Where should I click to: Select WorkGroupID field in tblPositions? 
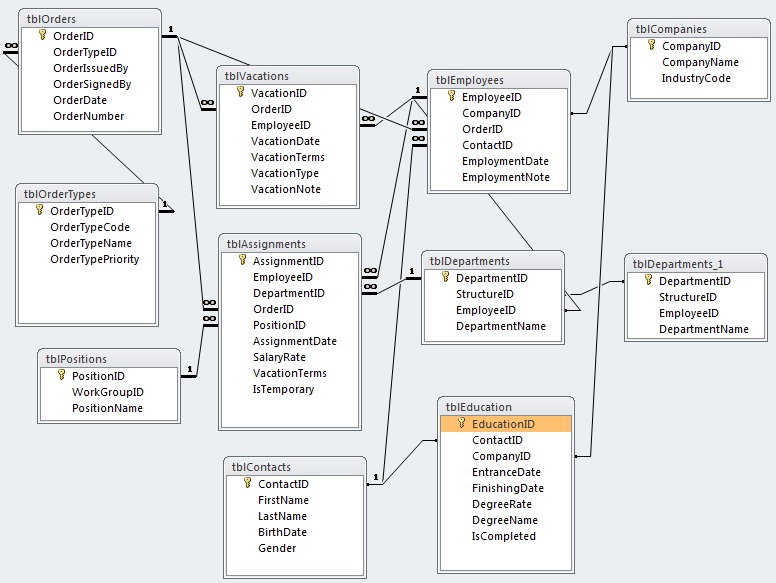pos(109,392)
